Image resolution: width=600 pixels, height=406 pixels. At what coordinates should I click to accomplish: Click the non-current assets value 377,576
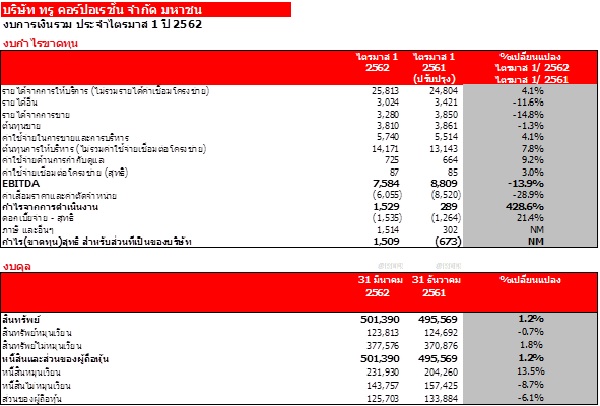pyautogui.click(x=383, y=346)
